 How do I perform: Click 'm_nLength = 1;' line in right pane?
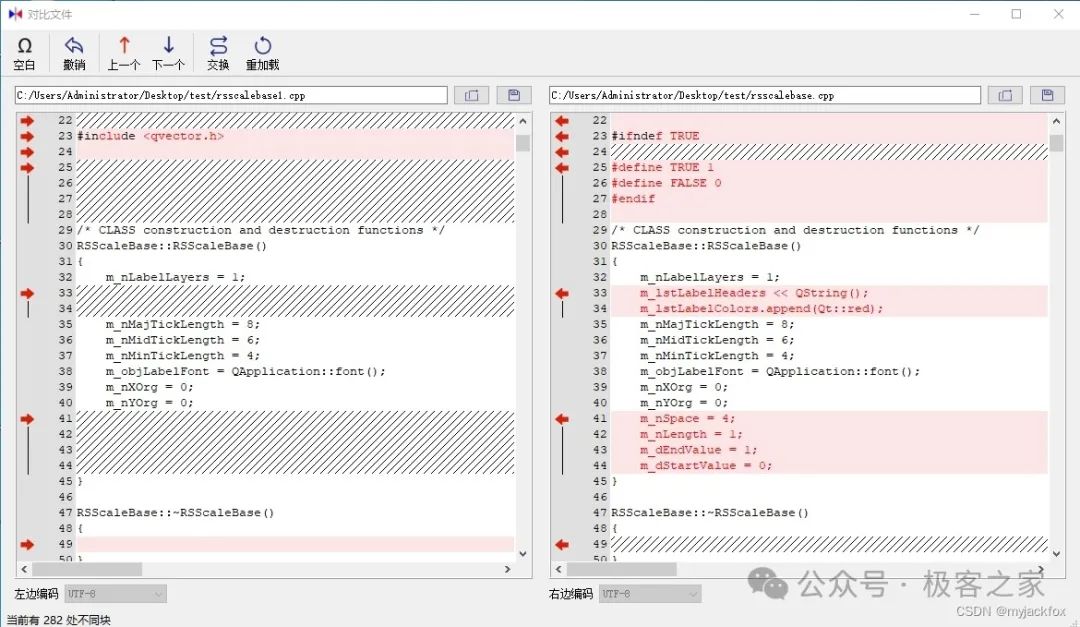click(x=691, y=435)
